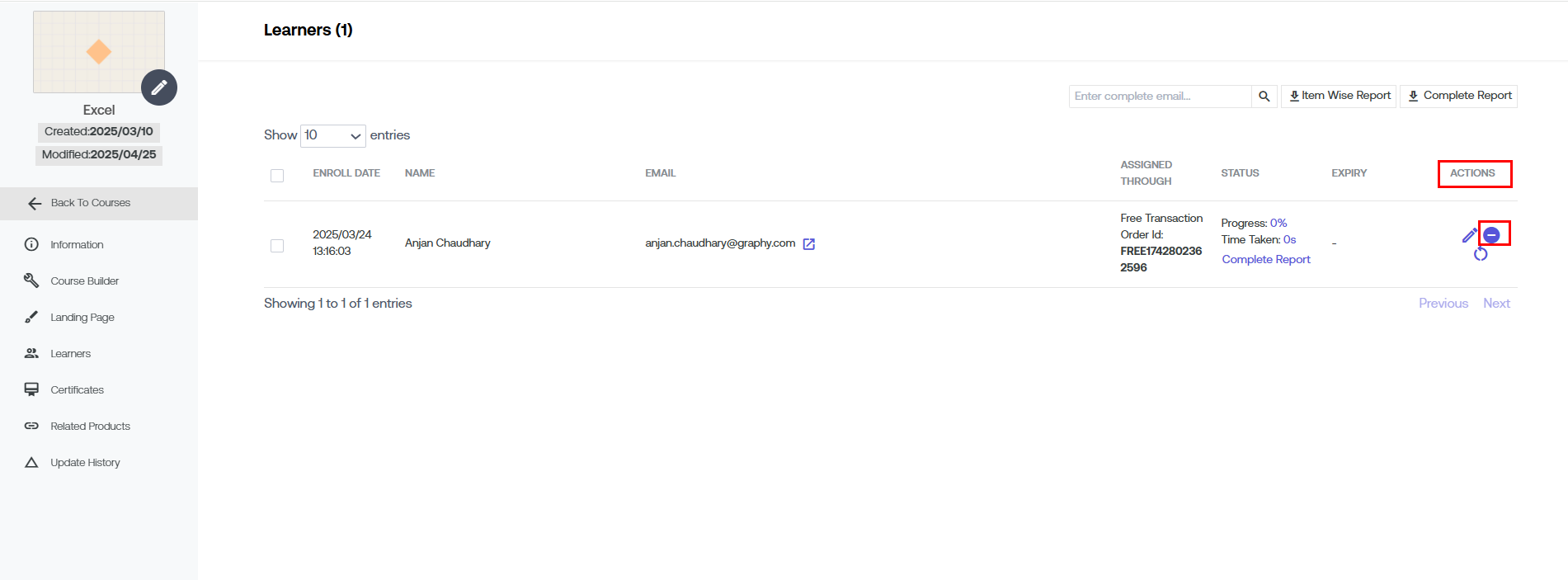Open Certificates in the sidebar
Image resolution: width=1568 pixels, height=580 pixels.
point(77,390)
